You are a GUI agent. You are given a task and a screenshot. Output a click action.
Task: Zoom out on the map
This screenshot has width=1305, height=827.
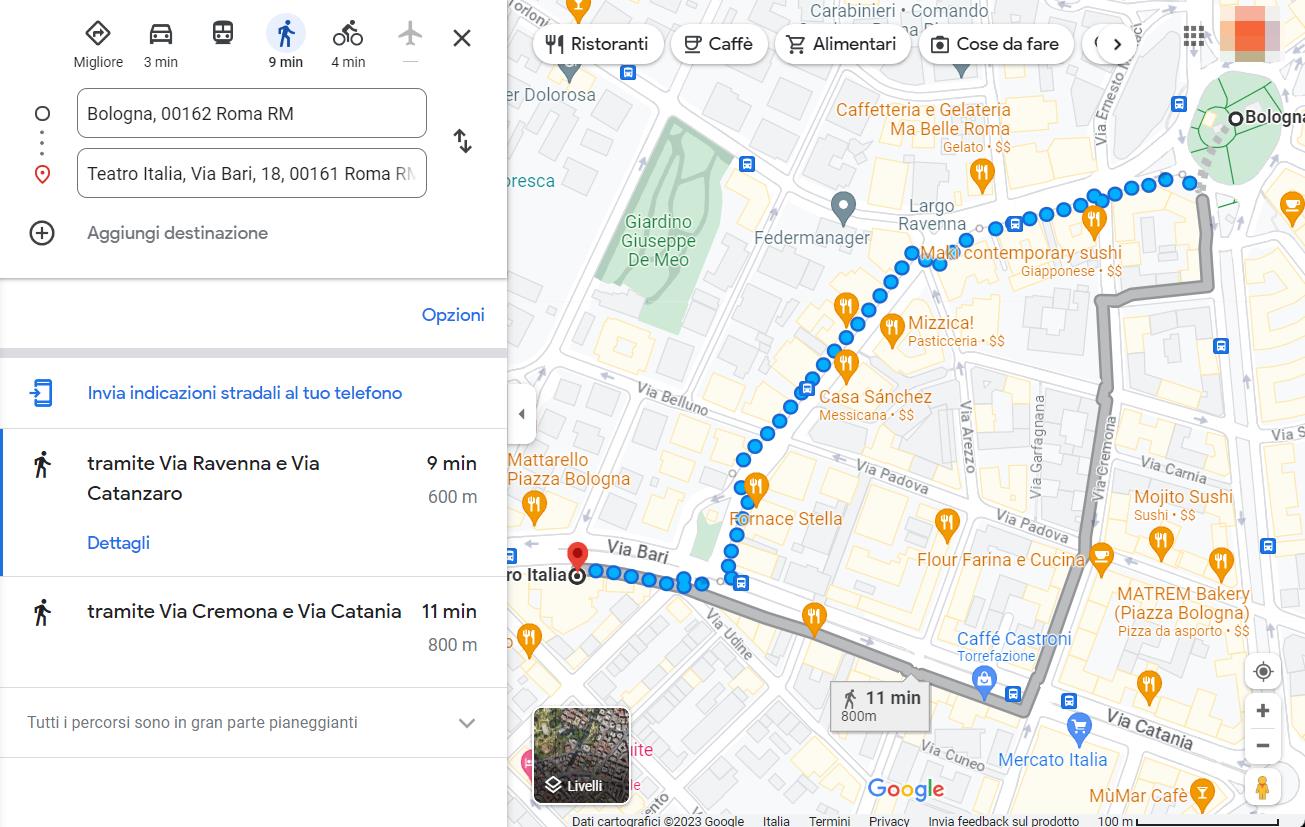[x=1263, y=746]
